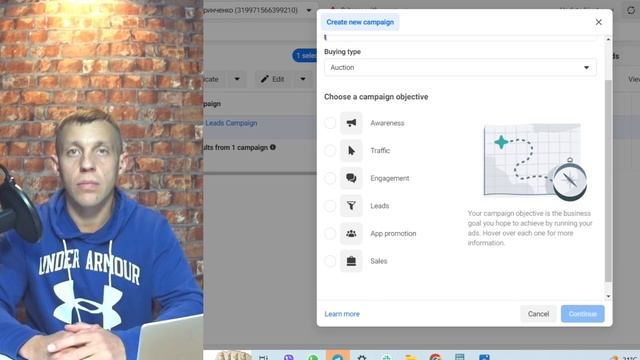
Task: Click the Sales label text
Action: pos(378,261)
